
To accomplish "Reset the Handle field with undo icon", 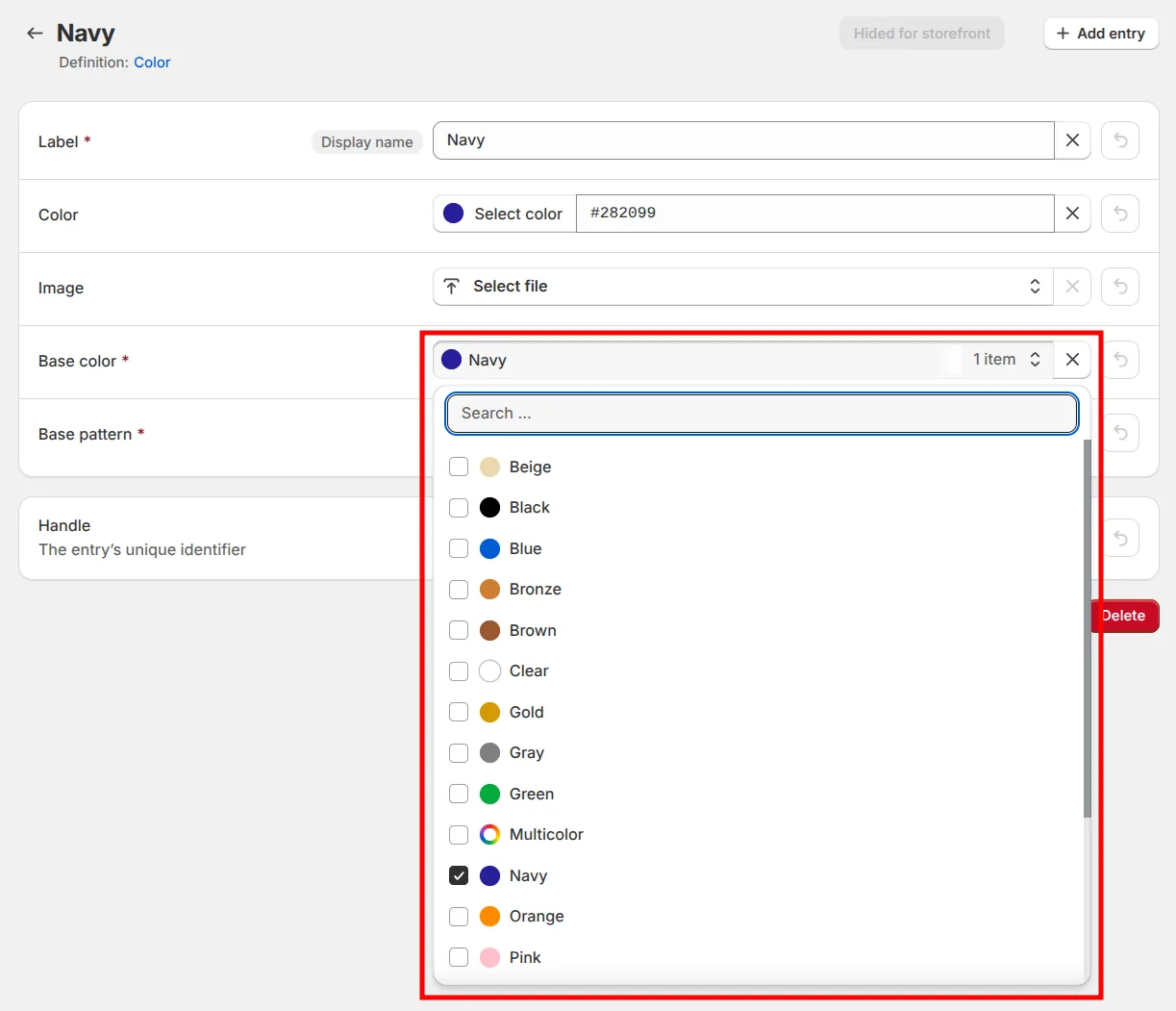I will pyautogui.click(x=1120, y=538).
